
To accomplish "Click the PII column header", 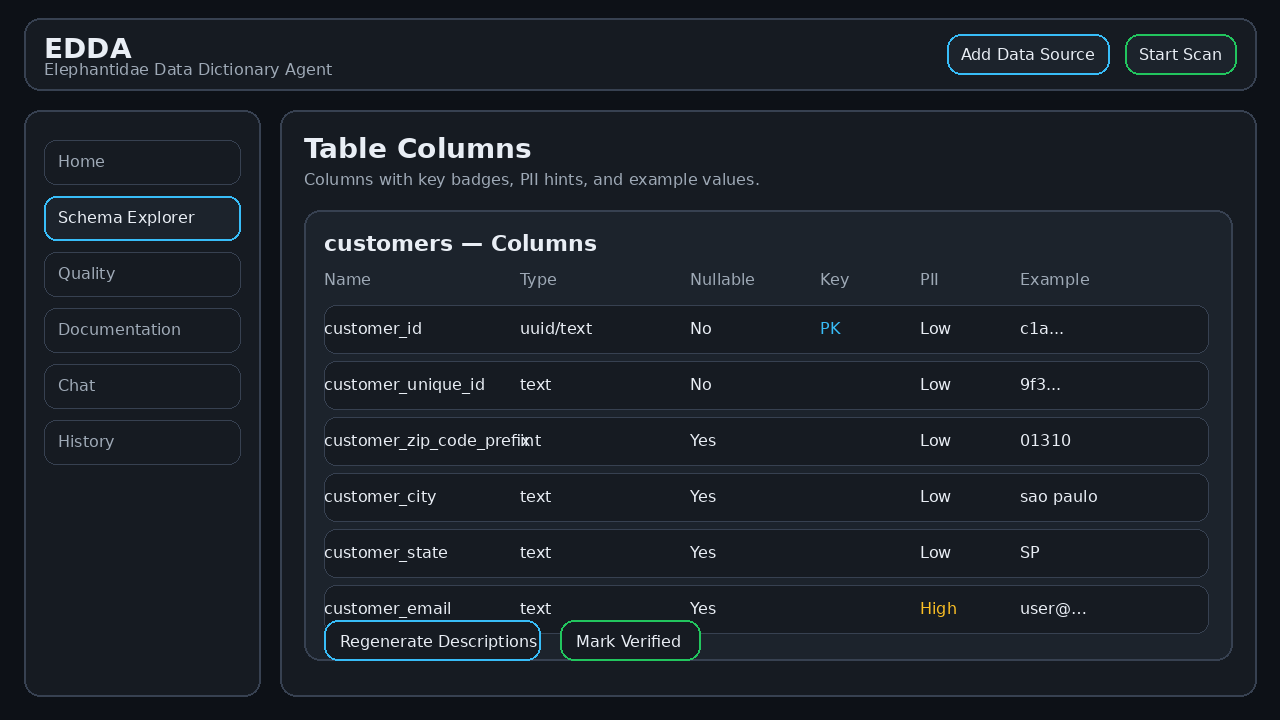I will [929, 280].
